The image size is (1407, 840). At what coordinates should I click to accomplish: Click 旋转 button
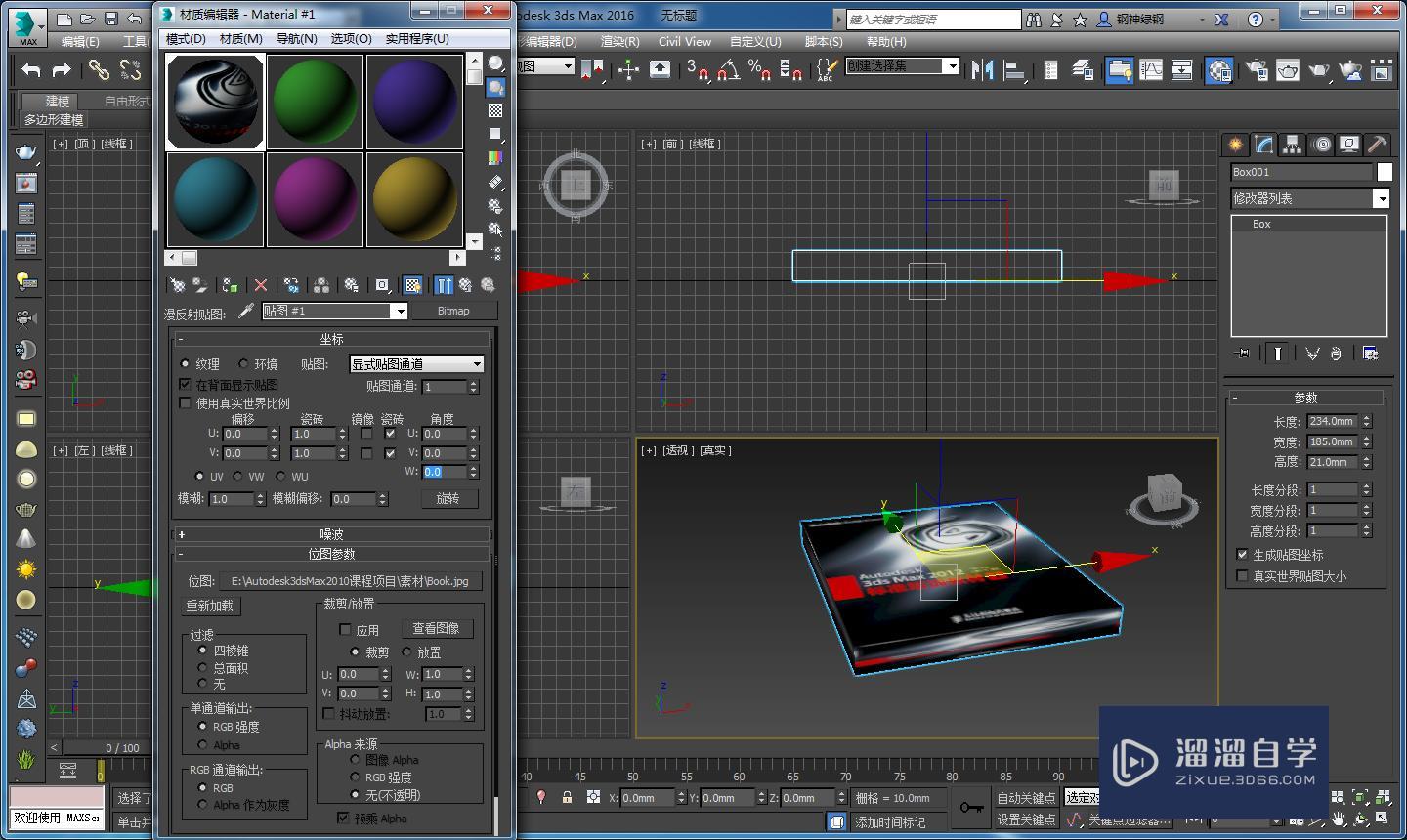[448, 498]
